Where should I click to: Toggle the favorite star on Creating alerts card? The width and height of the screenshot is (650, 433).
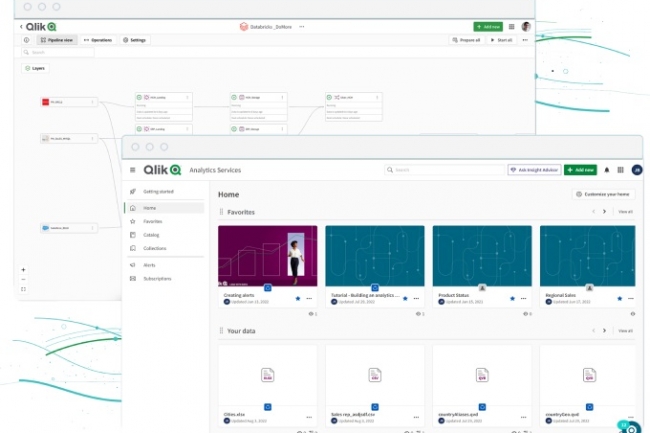click(x=298, y=298)
